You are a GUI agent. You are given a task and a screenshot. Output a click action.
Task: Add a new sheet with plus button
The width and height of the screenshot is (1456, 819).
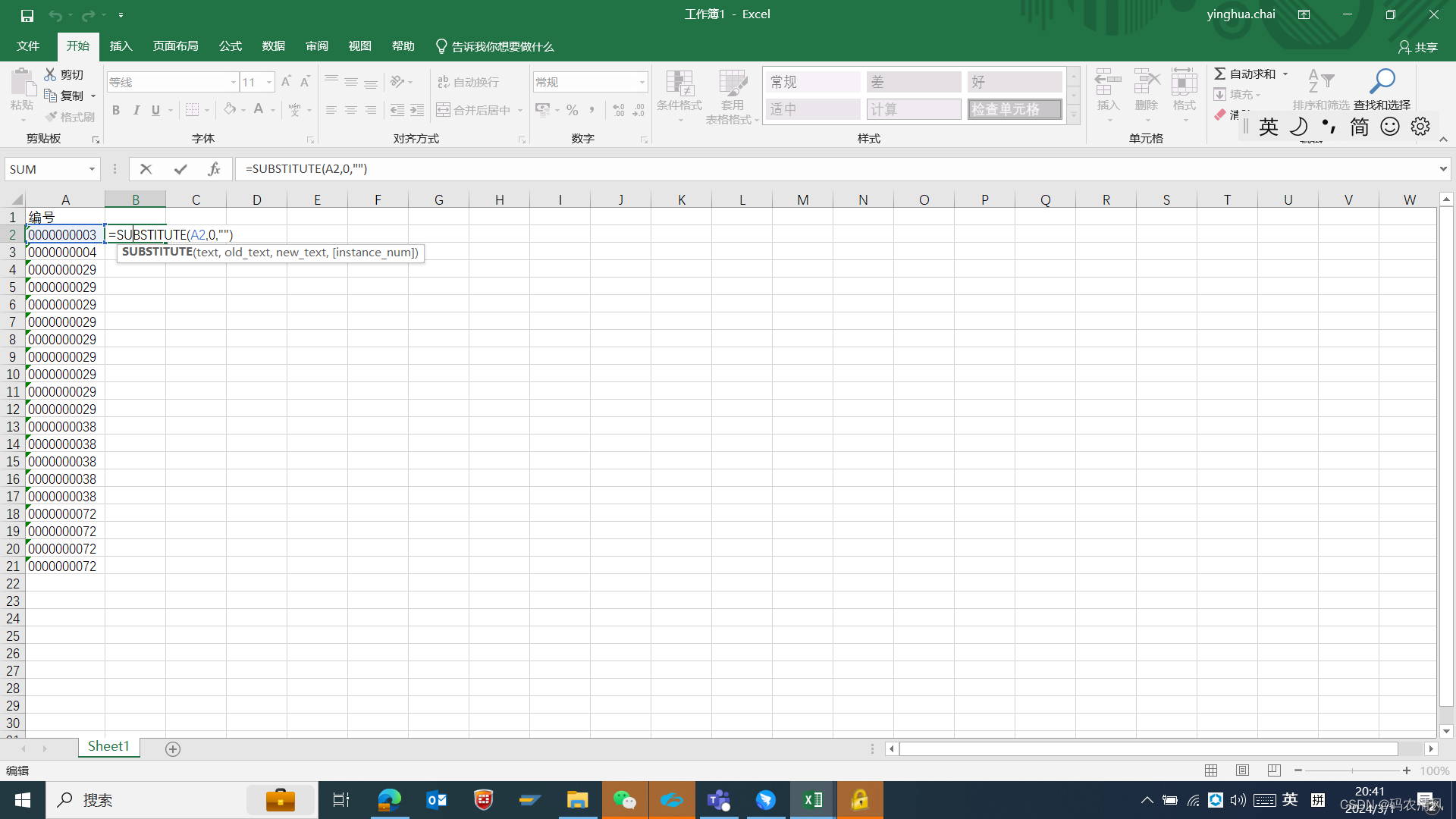click(x=173, y=749)
